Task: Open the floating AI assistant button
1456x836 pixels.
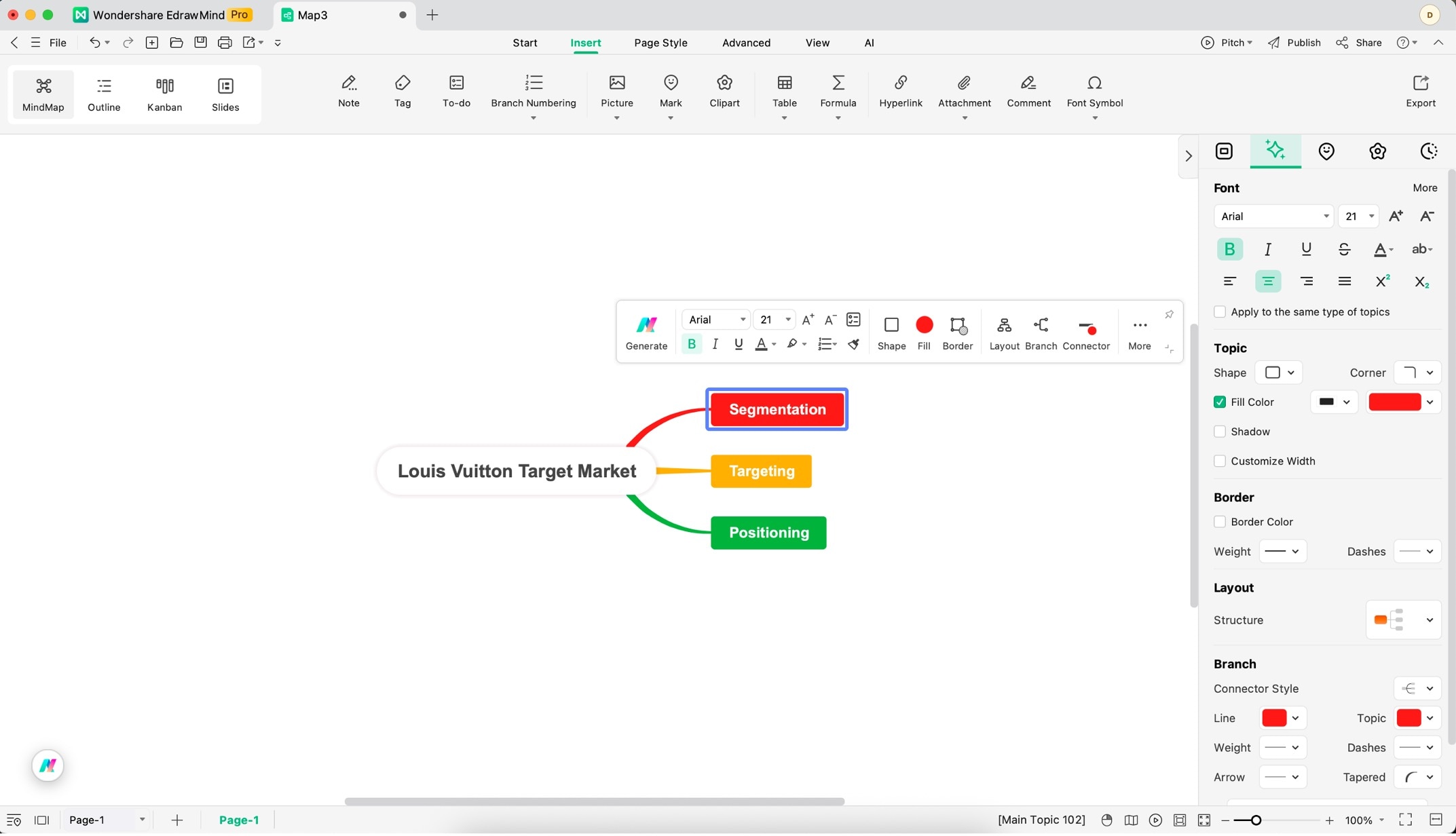Action: click(48, 765)
